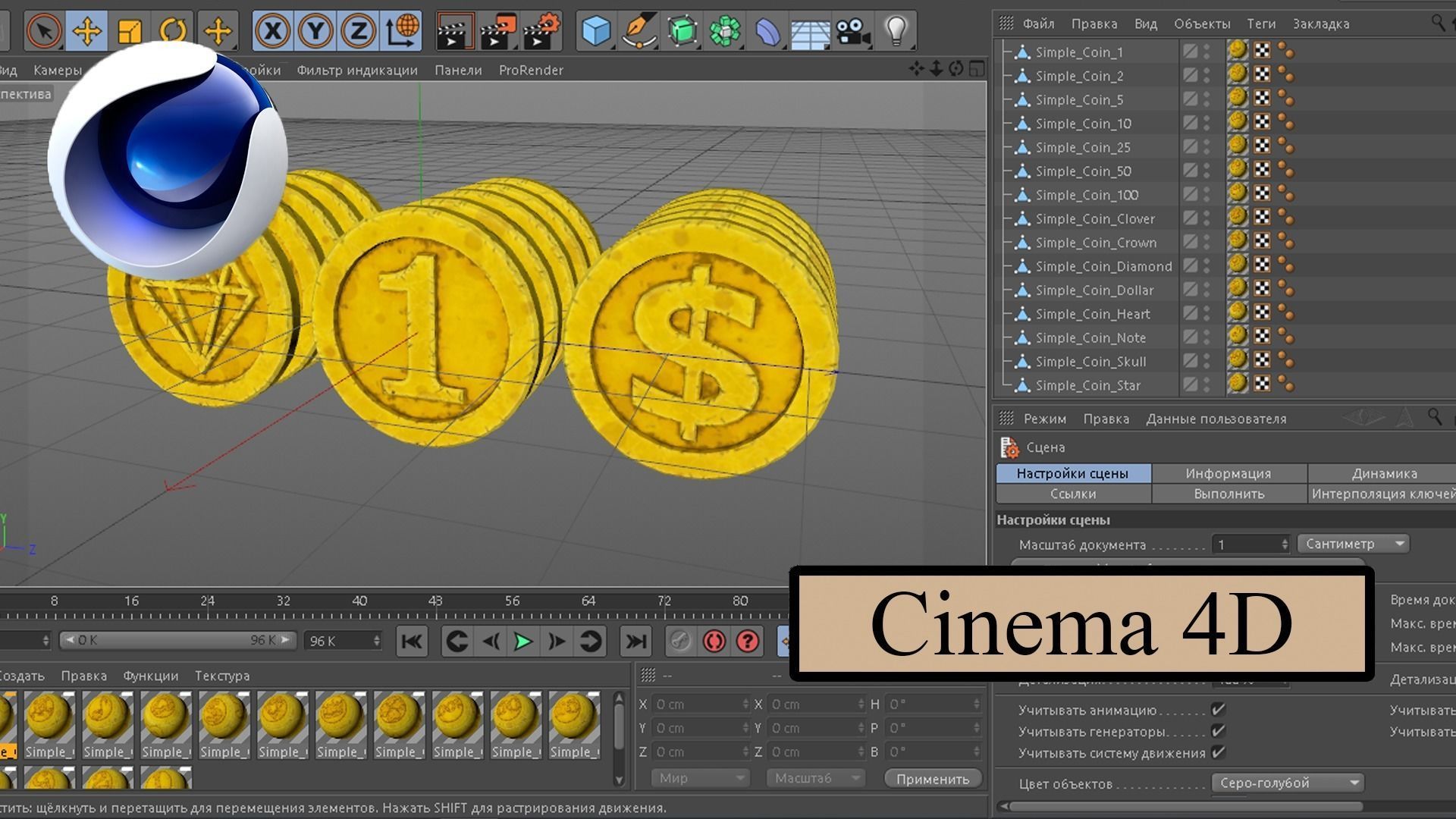Viewport: 1456px width, 819px height.
Task: Switch to Динамика tab
Action: (x=1384, y=473)
